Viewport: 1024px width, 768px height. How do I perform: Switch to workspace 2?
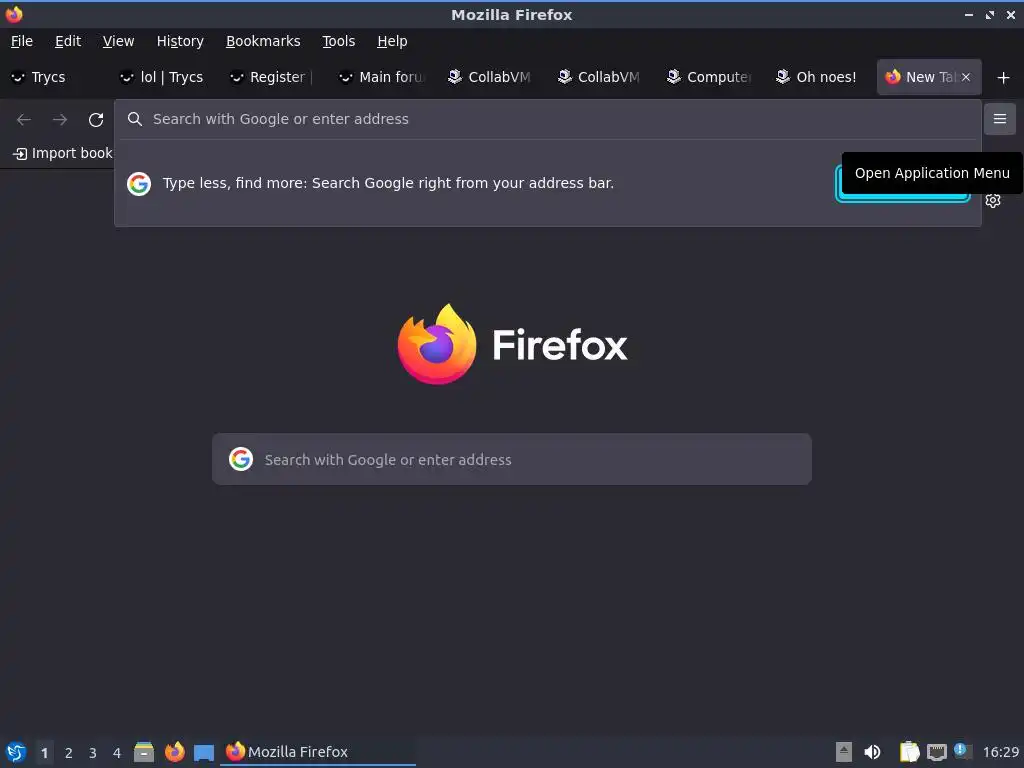[x=69, y=752]
